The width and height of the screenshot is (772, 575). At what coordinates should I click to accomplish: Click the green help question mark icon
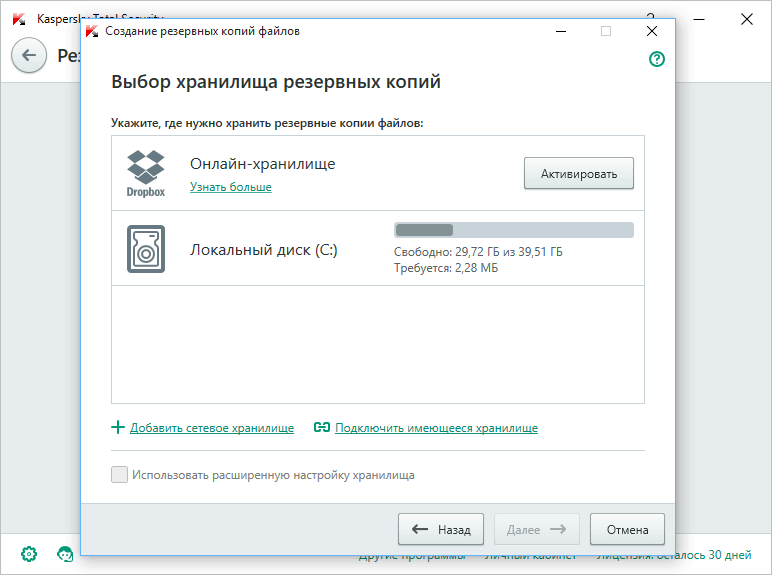click(x=657, y=59)
